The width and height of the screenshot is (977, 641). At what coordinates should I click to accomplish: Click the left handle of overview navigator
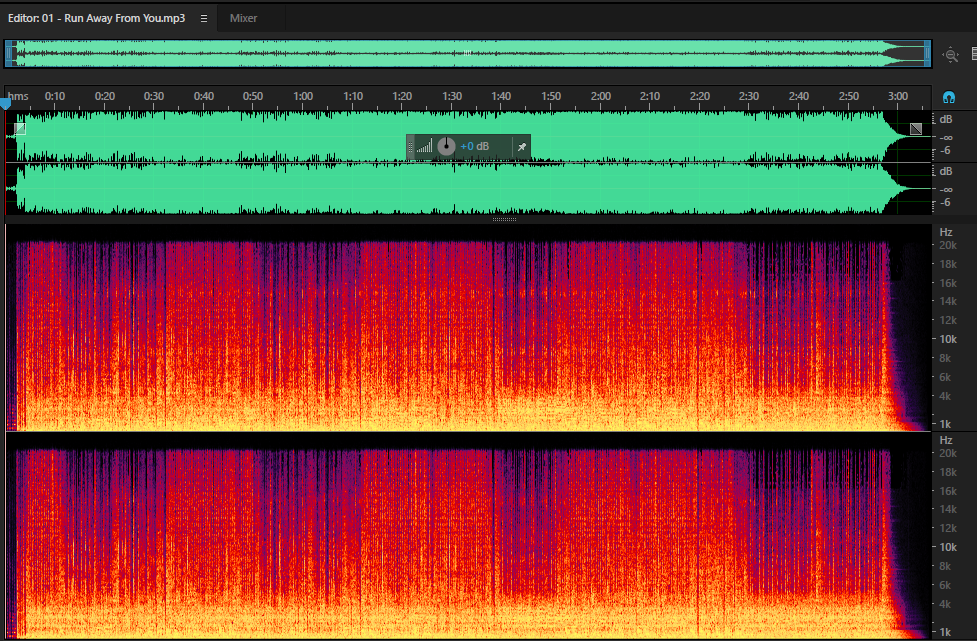(9, 54)
